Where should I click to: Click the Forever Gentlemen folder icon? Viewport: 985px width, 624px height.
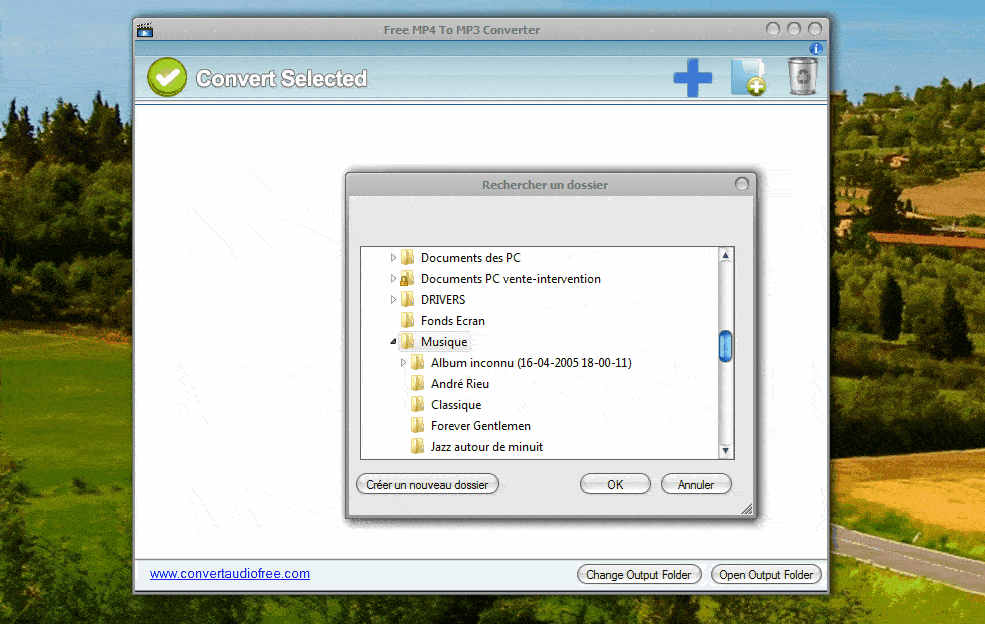[x=418, y=425]
